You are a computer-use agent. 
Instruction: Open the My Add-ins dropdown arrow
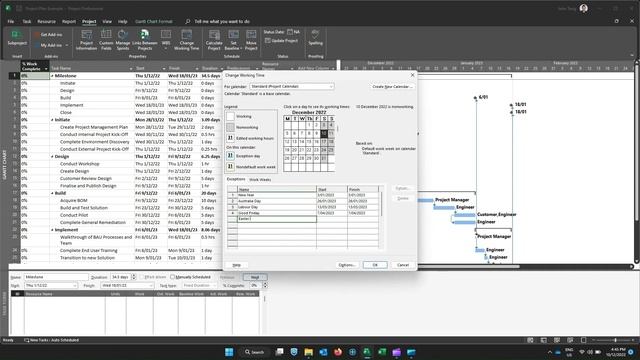pos(67,45)
